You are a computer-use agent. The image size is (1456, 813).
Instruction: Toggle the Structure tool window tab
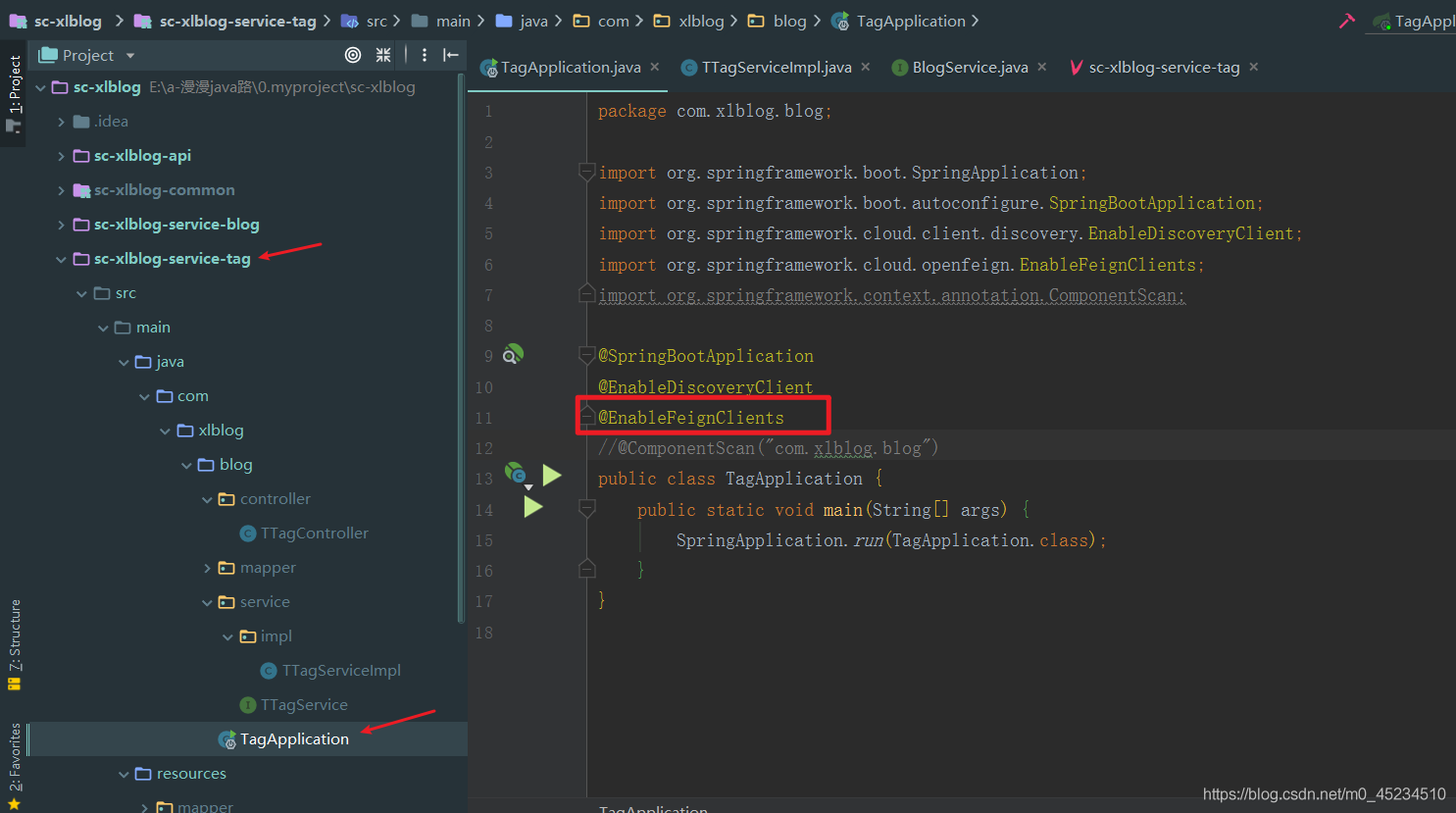(x=15, y=643)
